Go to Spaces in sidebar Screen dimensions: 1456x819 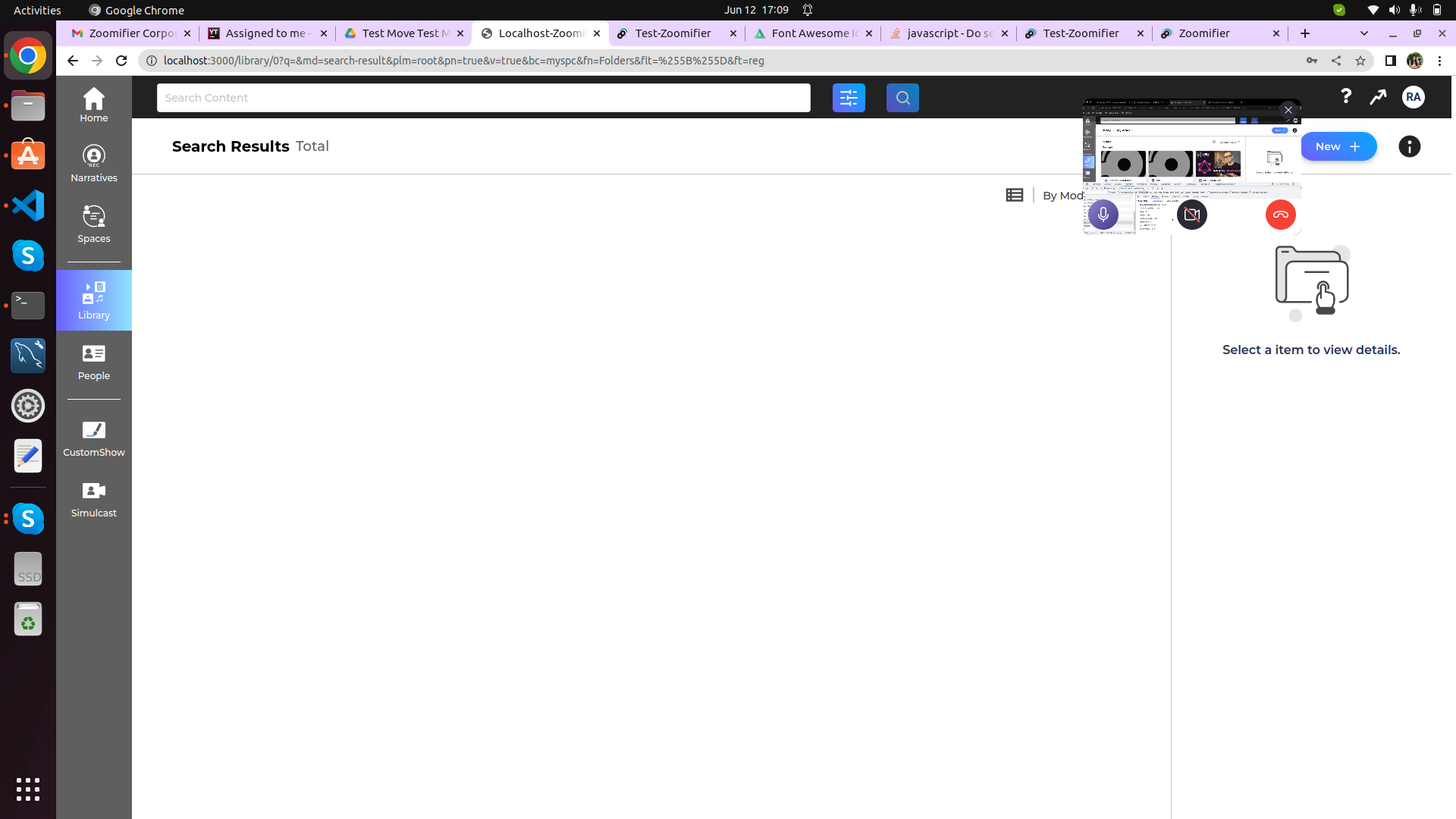click(x=93, y=224)
